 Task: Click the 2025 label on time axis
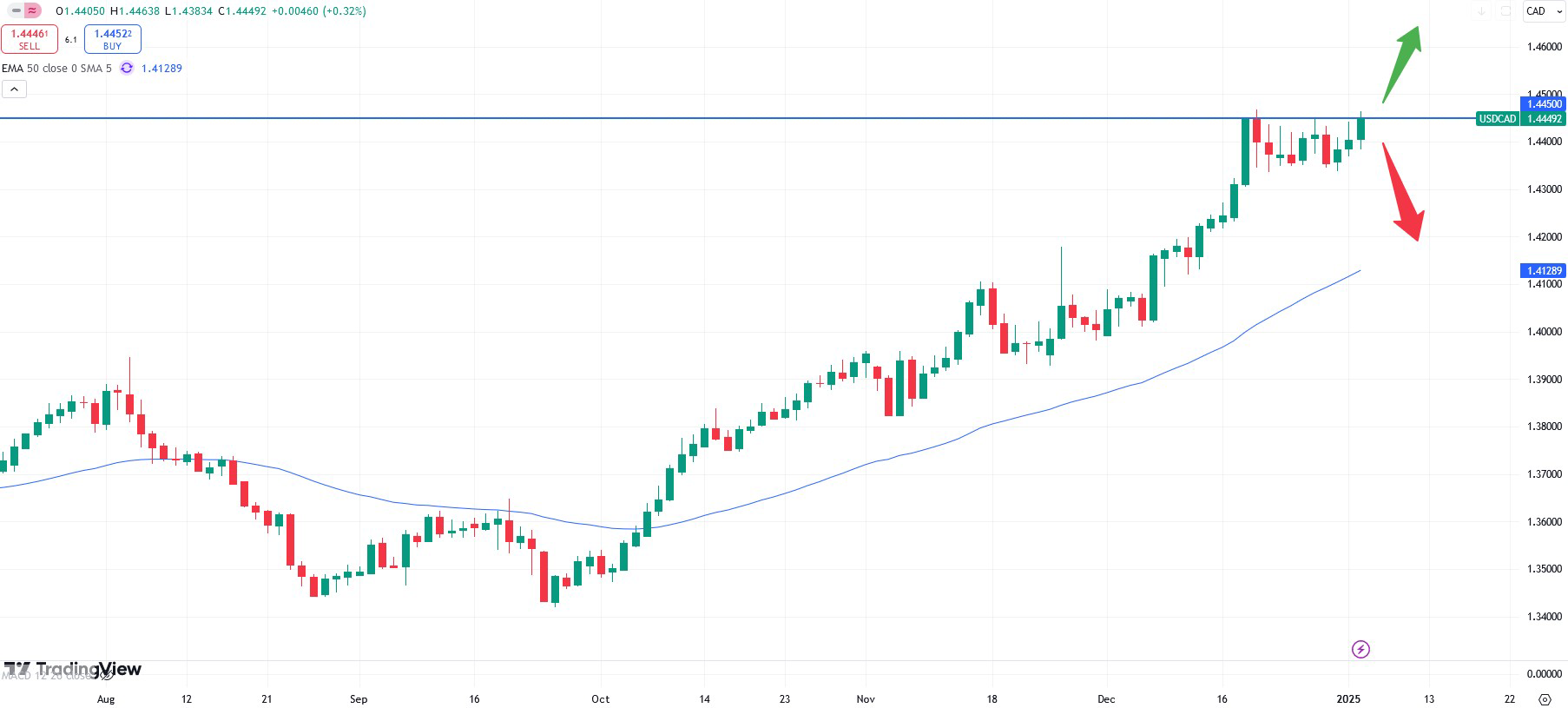click(x=1348, y=699)
